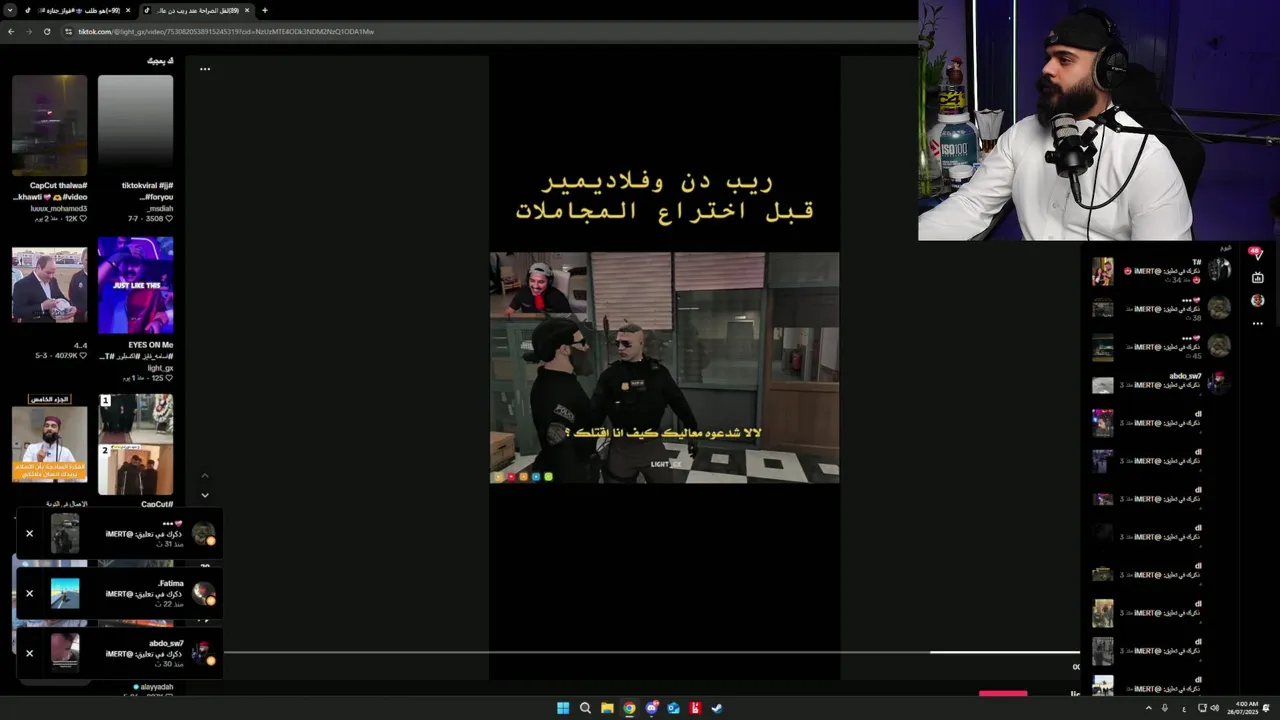Open the abdo_sw7 notification in inbox list

tap(1161, 385)
